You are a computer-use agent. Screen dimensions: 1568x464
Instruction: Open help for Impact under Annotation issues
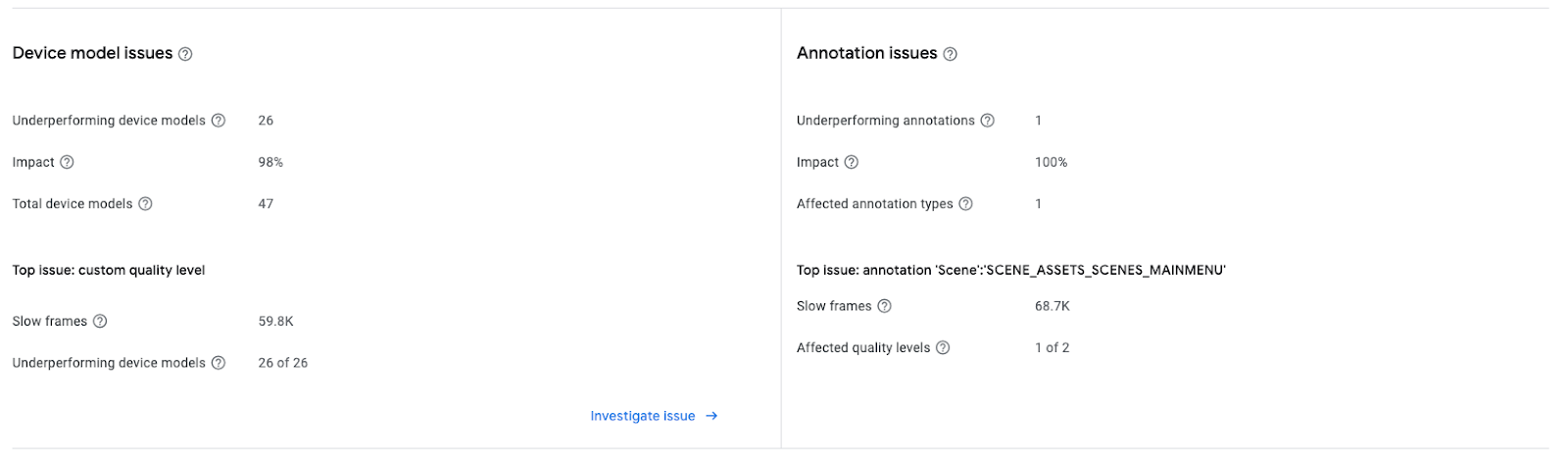(851, 163)
